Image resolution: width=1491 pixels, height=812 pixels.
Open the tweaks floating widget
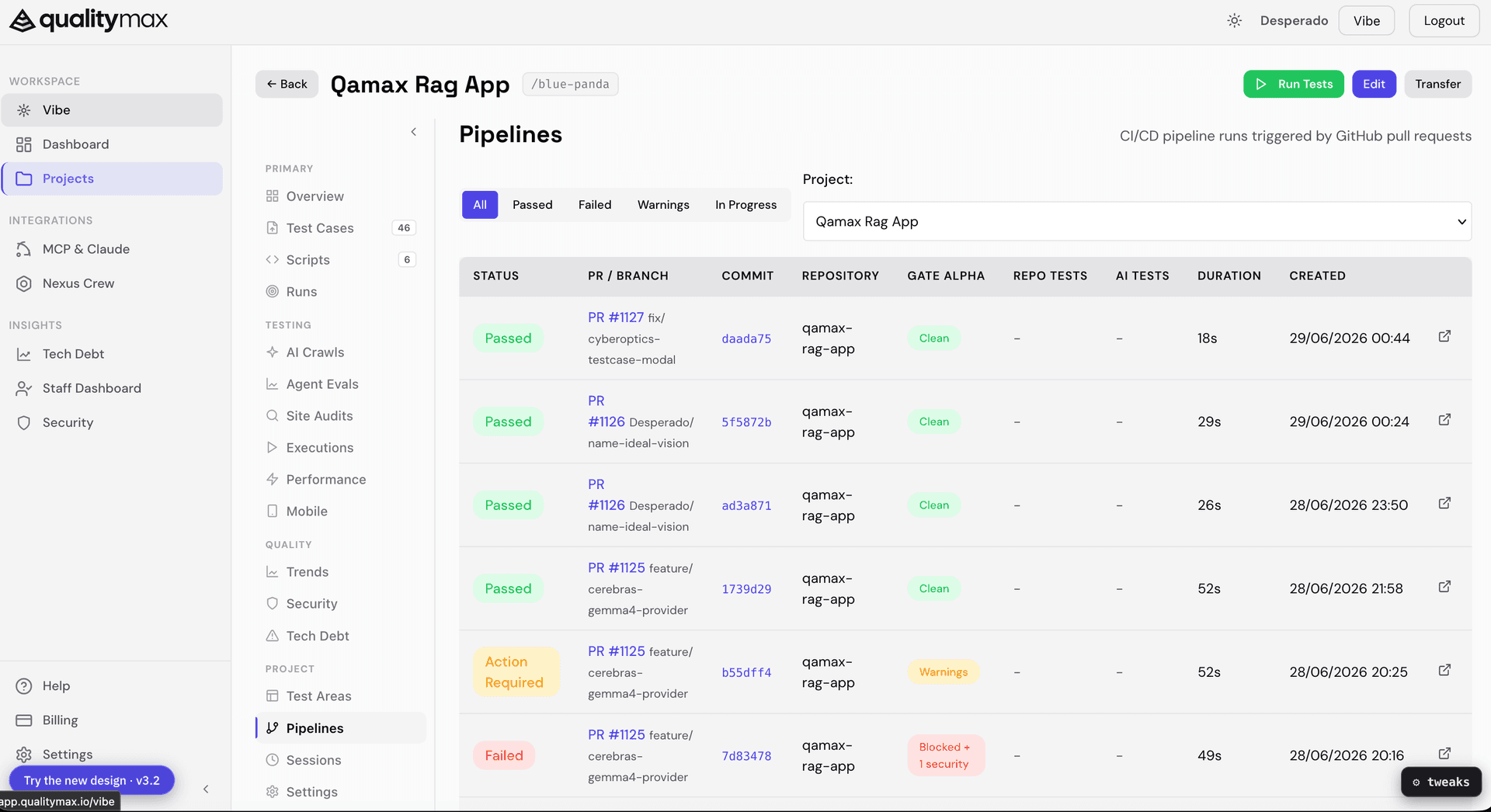tap(1441, 782)
